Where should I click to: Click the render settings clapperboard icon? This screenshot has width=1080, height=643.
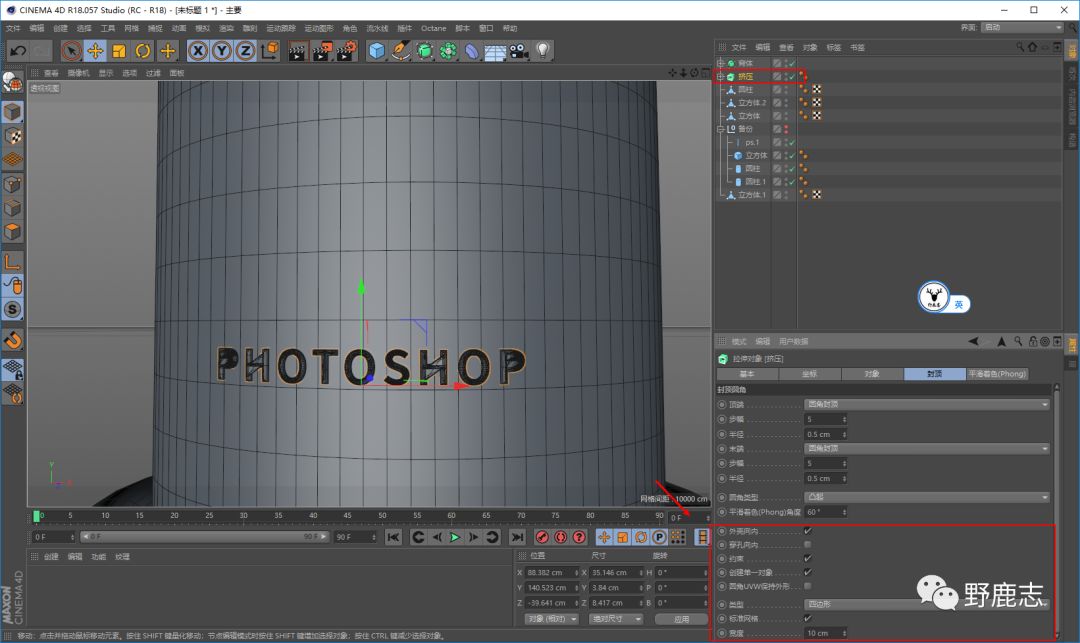[346, 50]
